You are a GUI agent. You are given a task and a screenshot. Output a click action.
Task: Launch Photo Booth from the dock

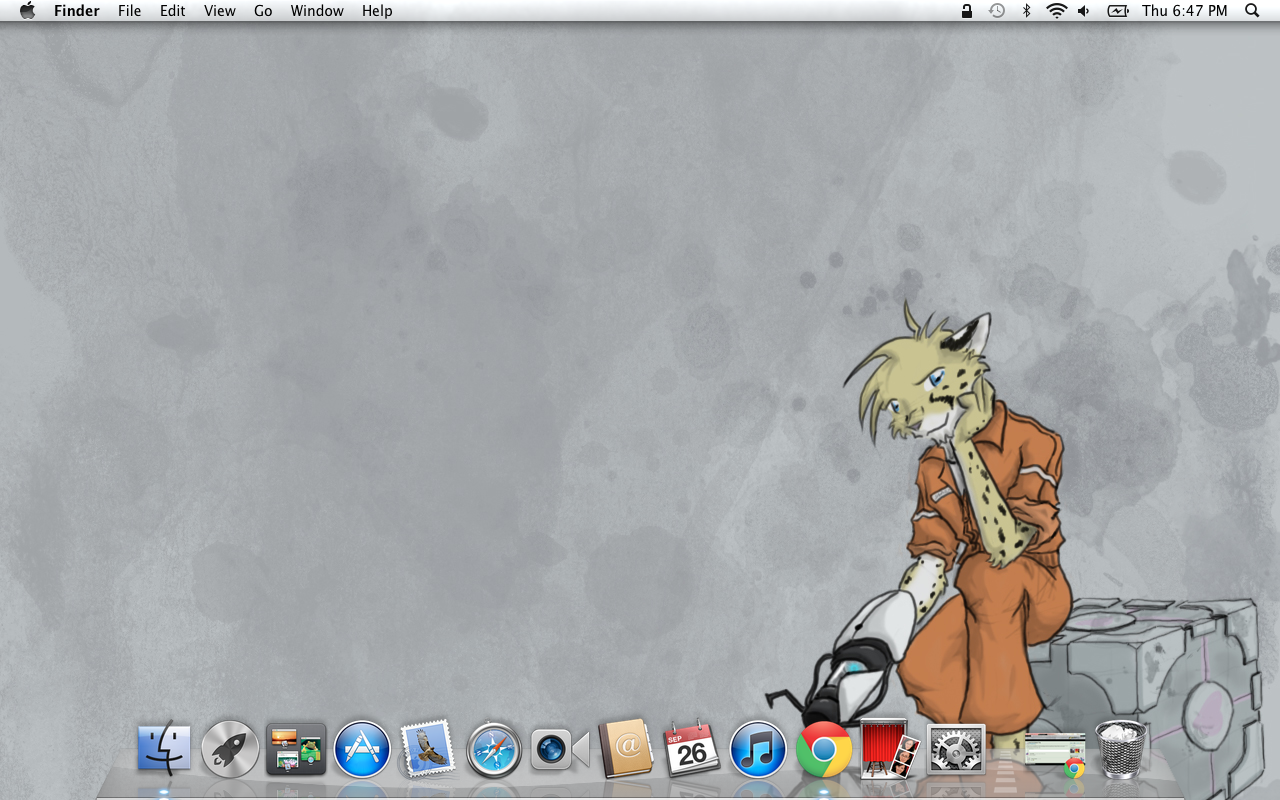(x=890, y=749)
